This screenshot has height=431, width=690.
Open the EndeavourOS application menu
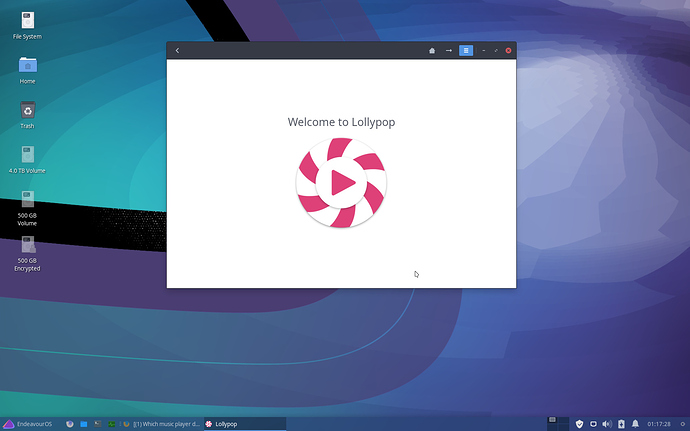point(27,424)
